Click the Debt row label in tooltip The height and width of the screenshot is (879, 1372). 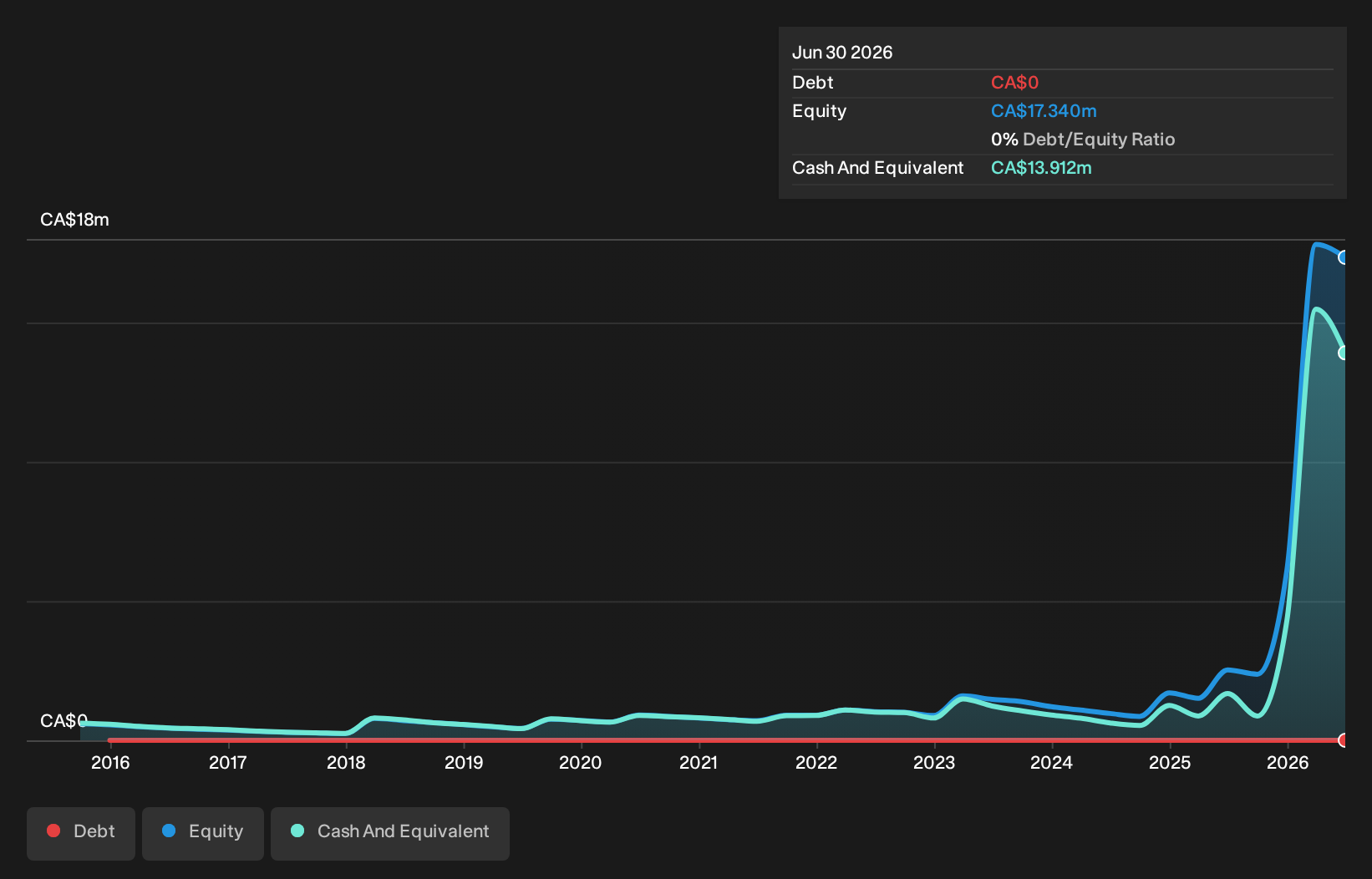(x=813, y=83)
